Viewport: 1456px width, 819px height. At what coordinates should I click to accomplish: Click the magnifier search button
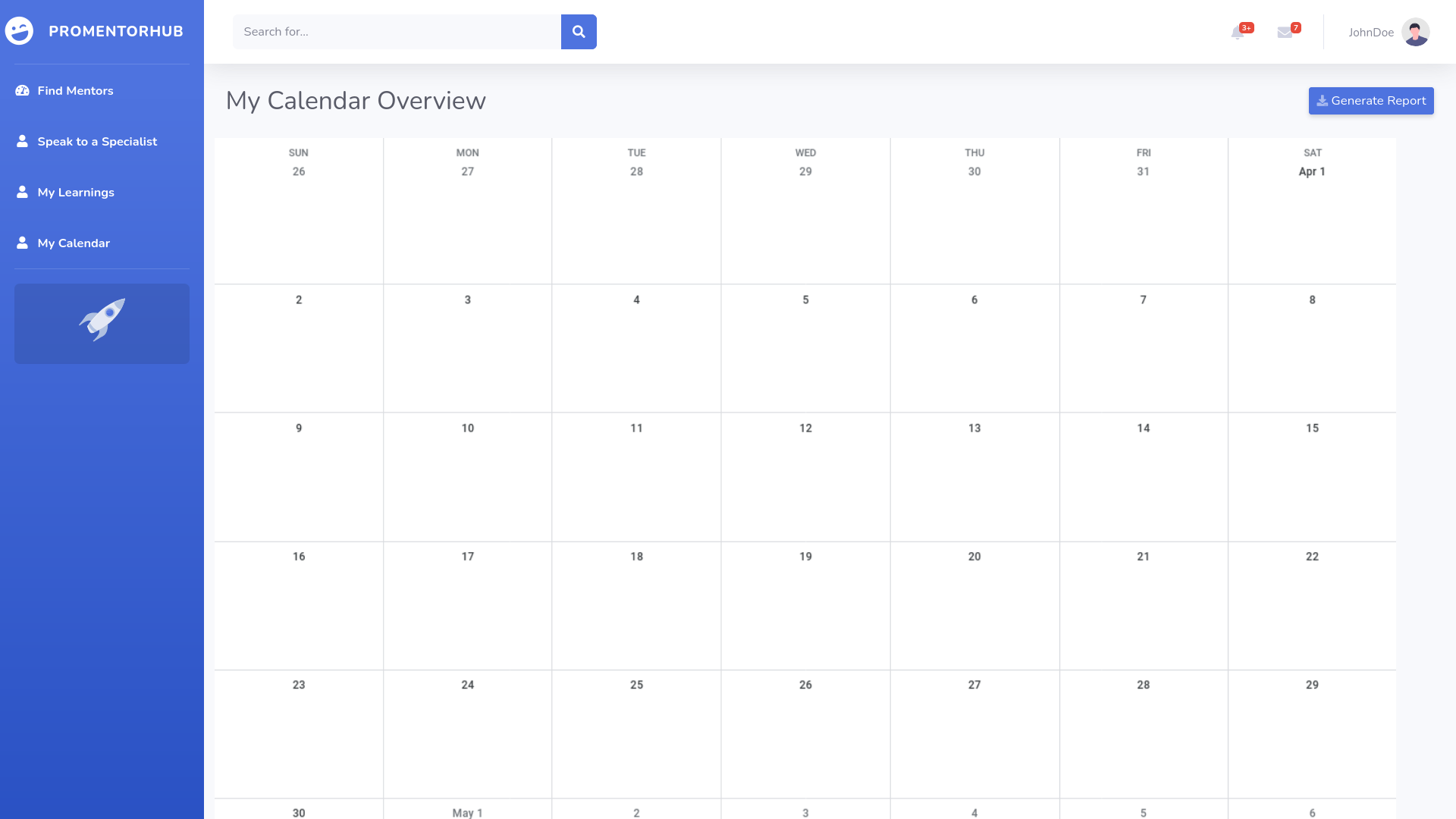click(x=579, y=32)
